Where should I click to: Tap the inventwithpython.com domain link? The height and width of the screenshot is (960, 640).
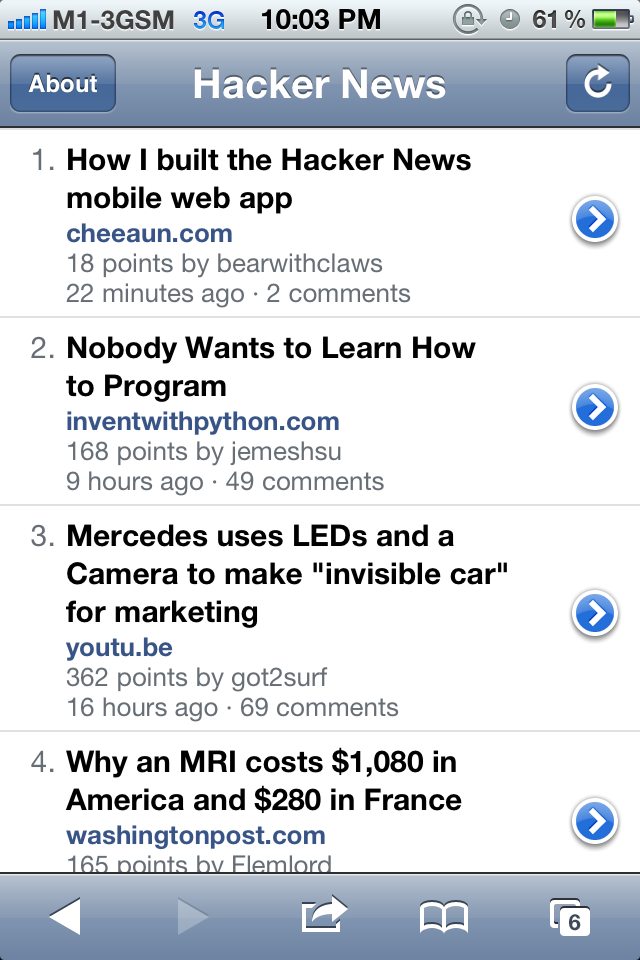[202, 422]
